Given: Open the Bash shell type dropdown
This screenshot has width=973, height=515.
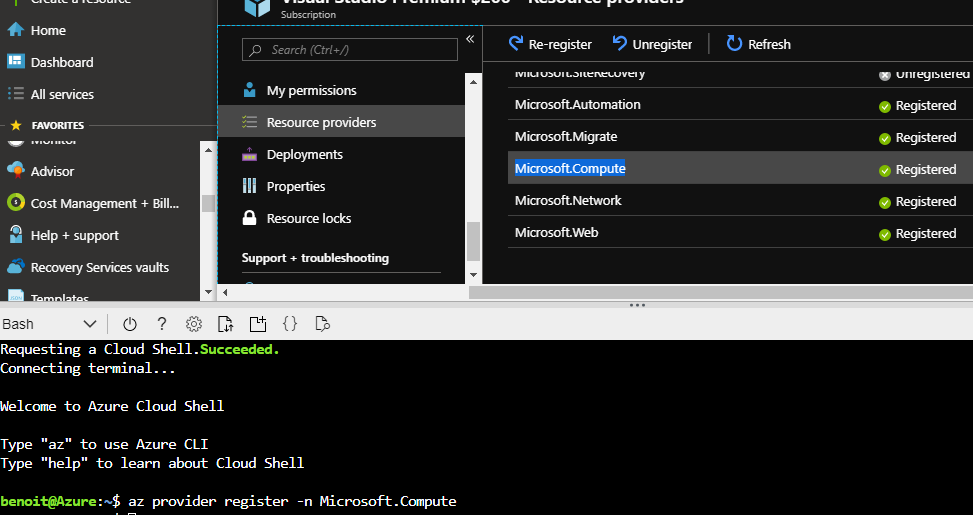Looking at the screenshot, I should (x=50, y=324).
